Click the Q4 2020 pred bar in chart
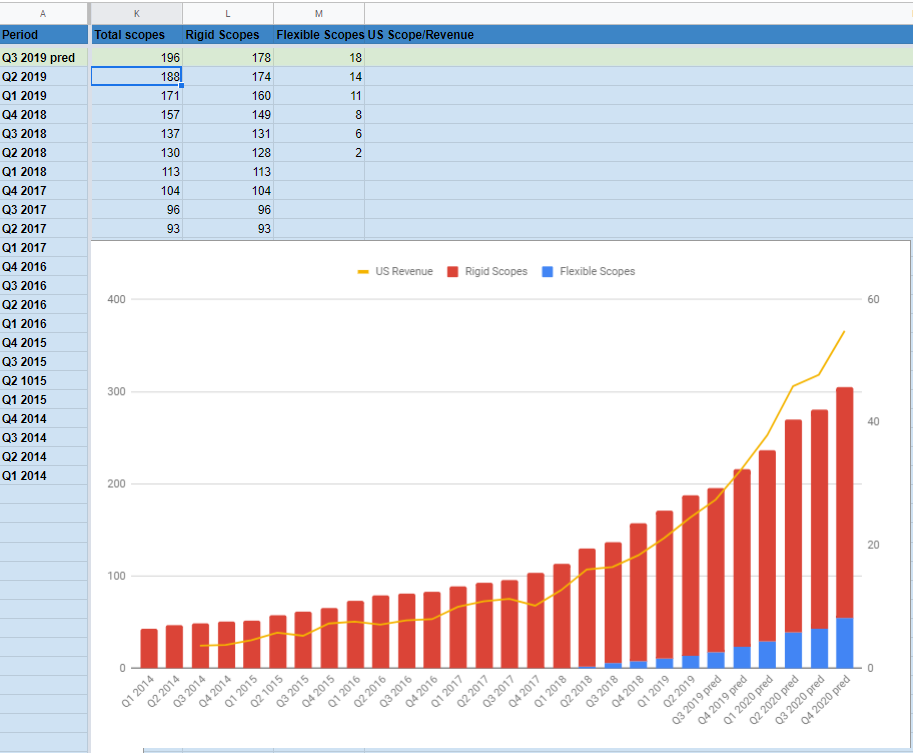The width and height of the screenshot is (913, 753). tap(844, 527)
